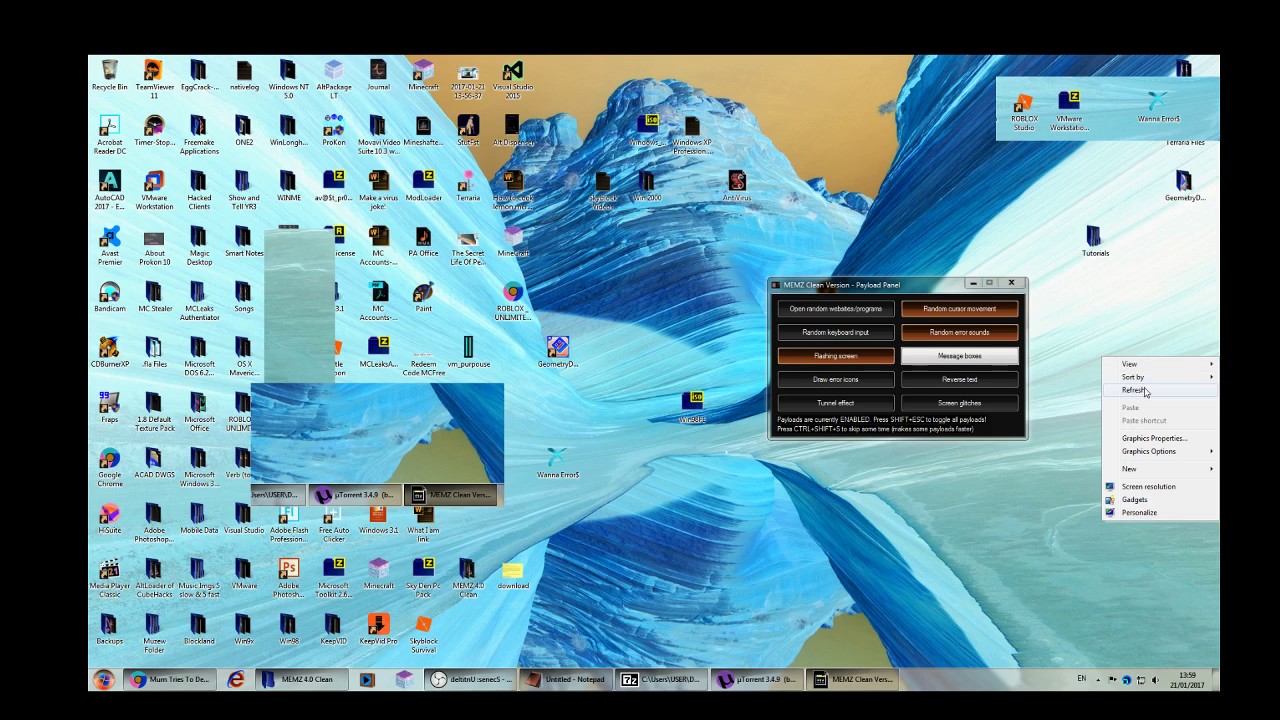Choose Personalize in the context menu
1280x720 pixels.
tap(1160, 513)
